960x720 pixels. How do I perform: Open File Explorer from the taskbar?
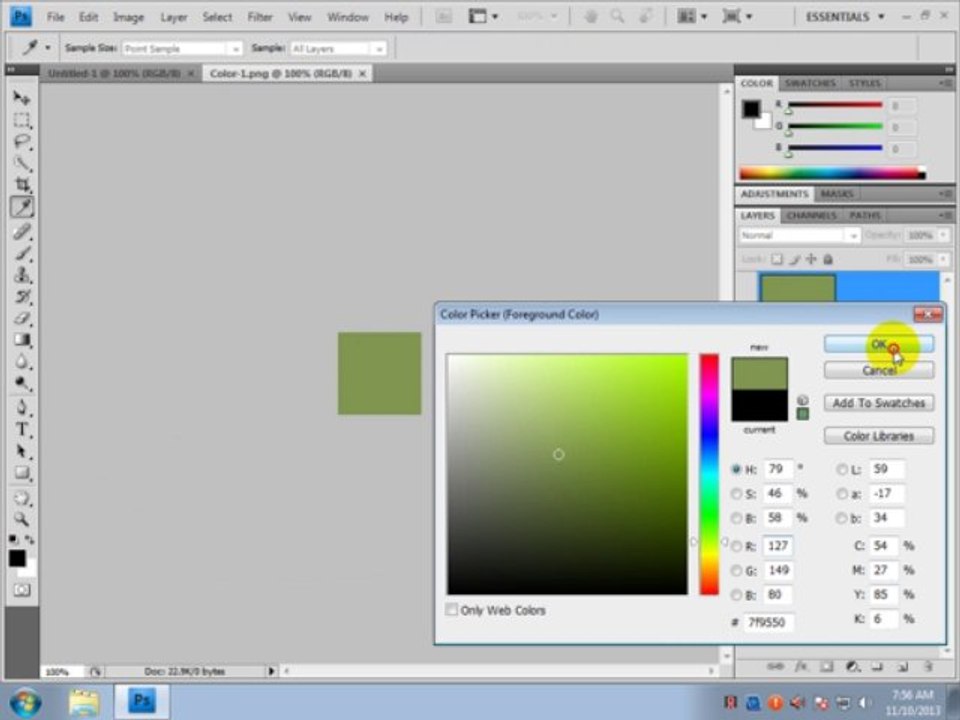[x=84, y=702]
